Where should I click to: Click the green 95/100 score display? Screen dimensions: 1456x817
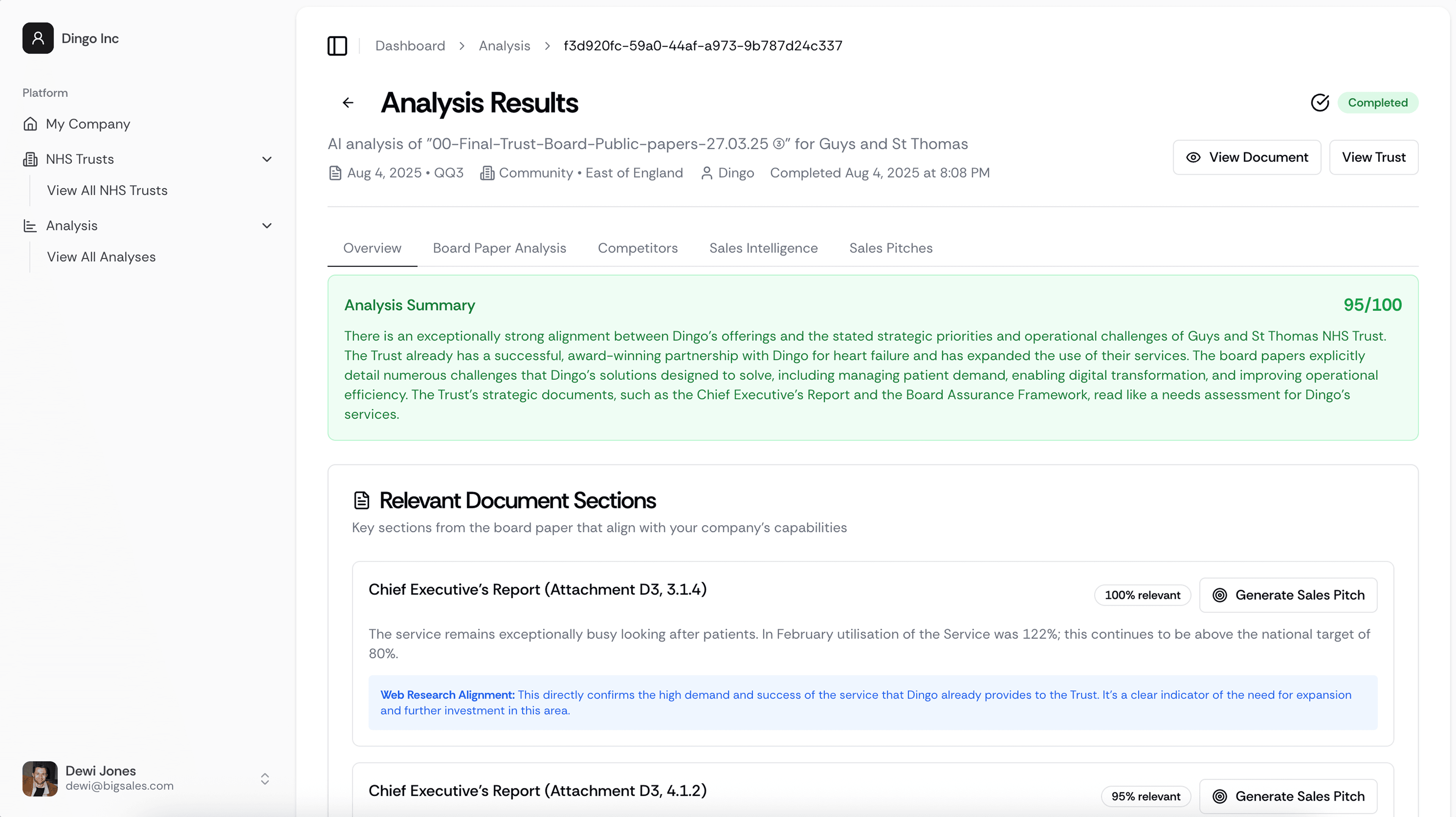[1373, 305]
